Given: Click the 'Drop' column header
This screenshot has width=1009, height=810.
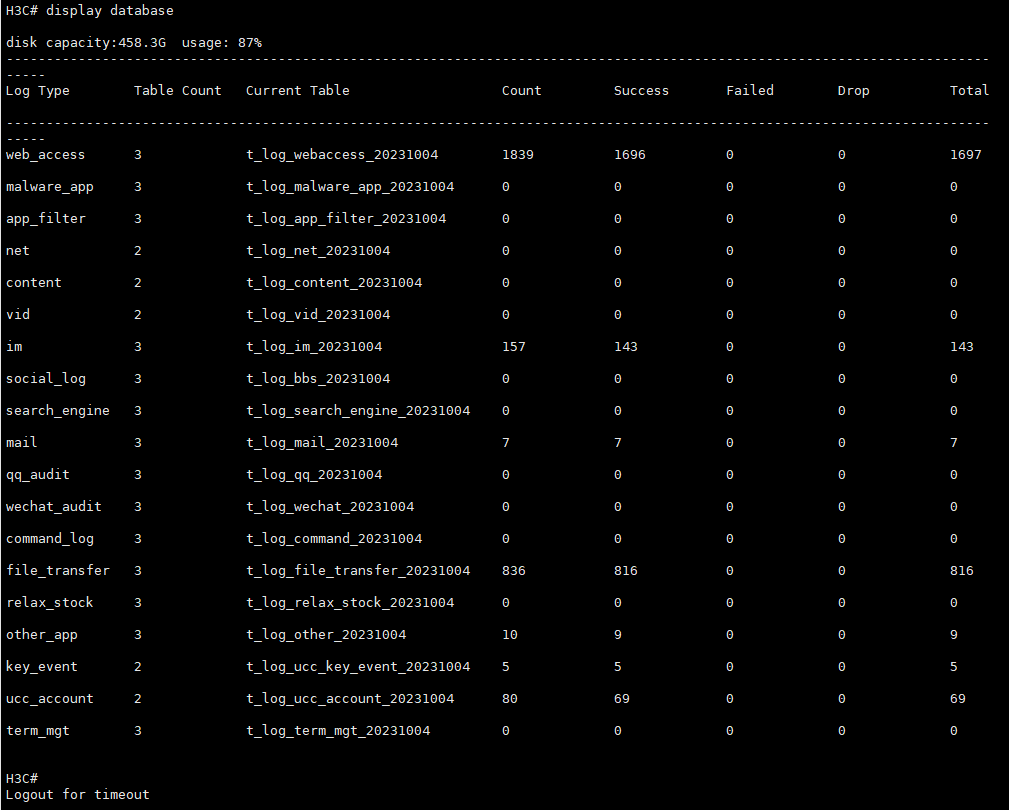Looking at the screenshot, I should 853,91.
